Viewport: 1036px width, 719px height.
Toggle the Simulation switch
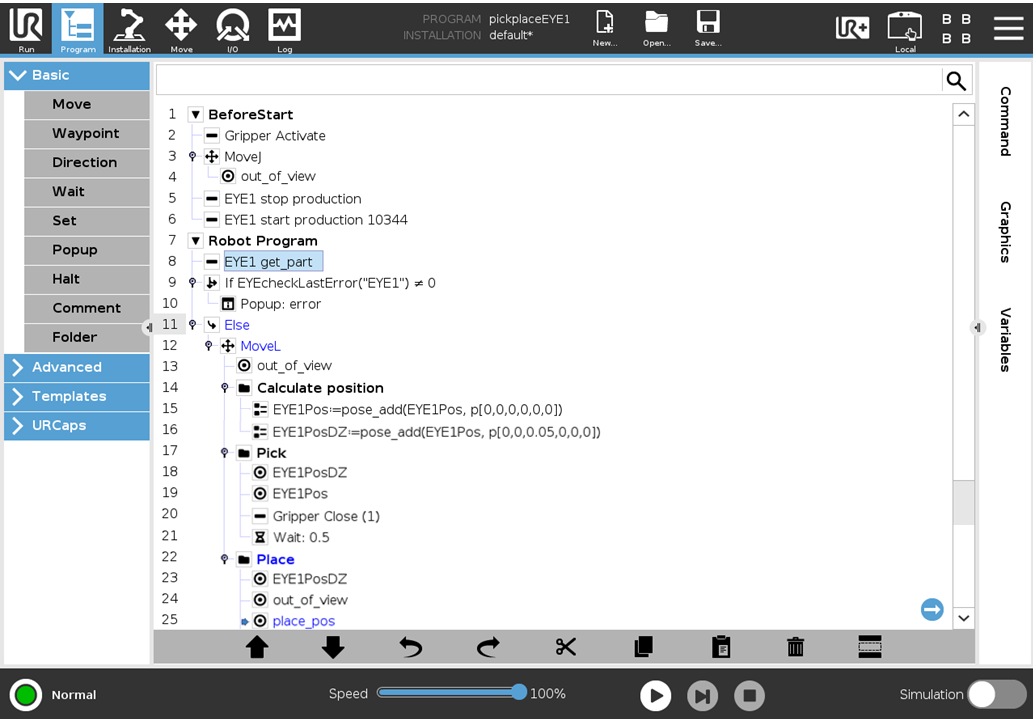[x=996, y=695]
